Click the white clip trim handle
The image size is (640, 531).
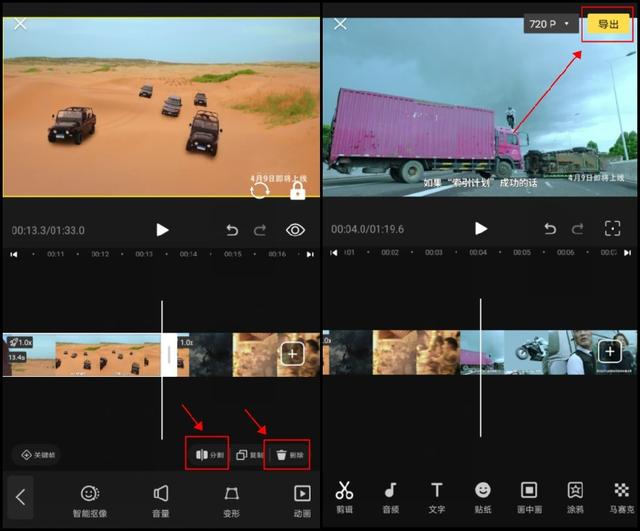[x=169, y=355]
